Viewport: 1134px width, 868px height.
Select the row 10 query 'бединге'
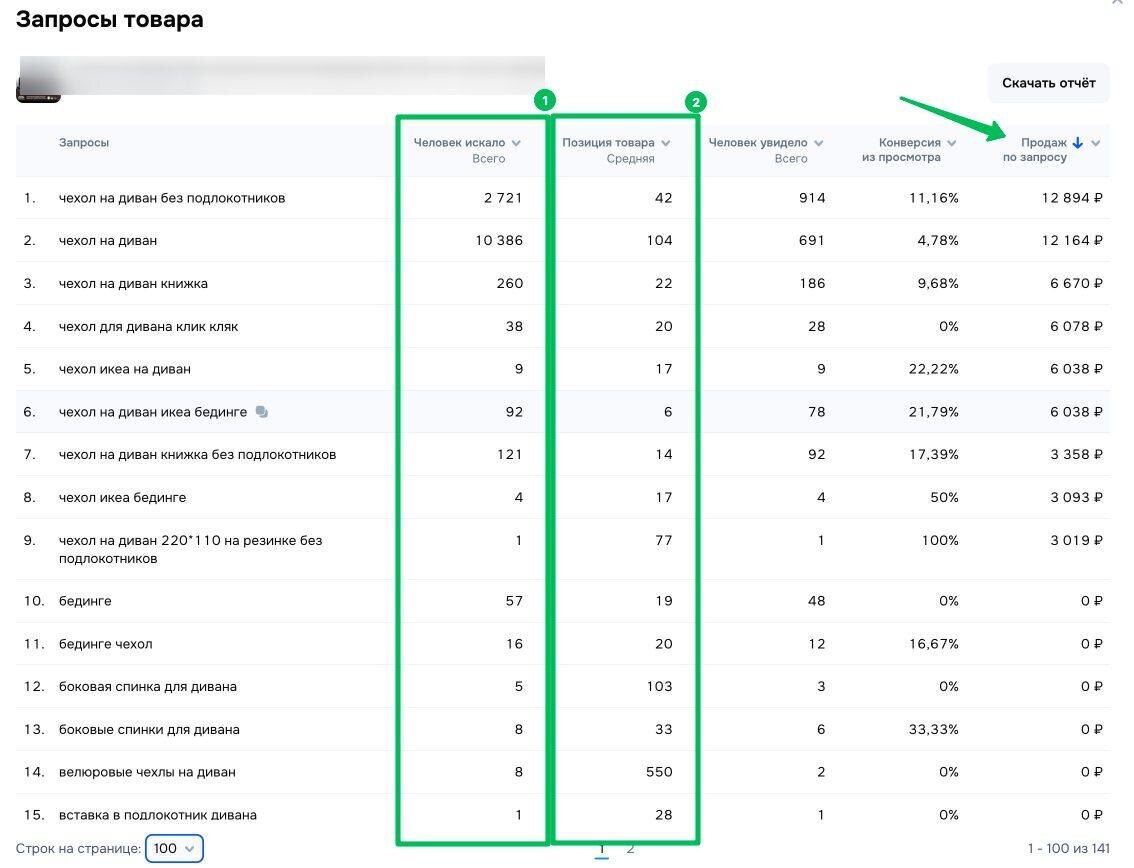[x=85, y=600]
